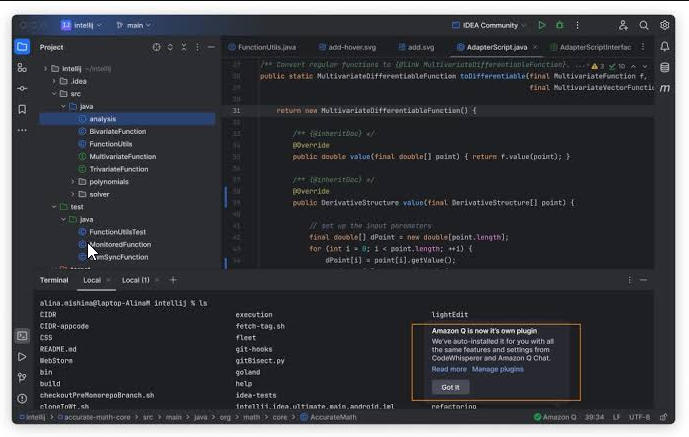Open more run actions menu

pos(577,25)
